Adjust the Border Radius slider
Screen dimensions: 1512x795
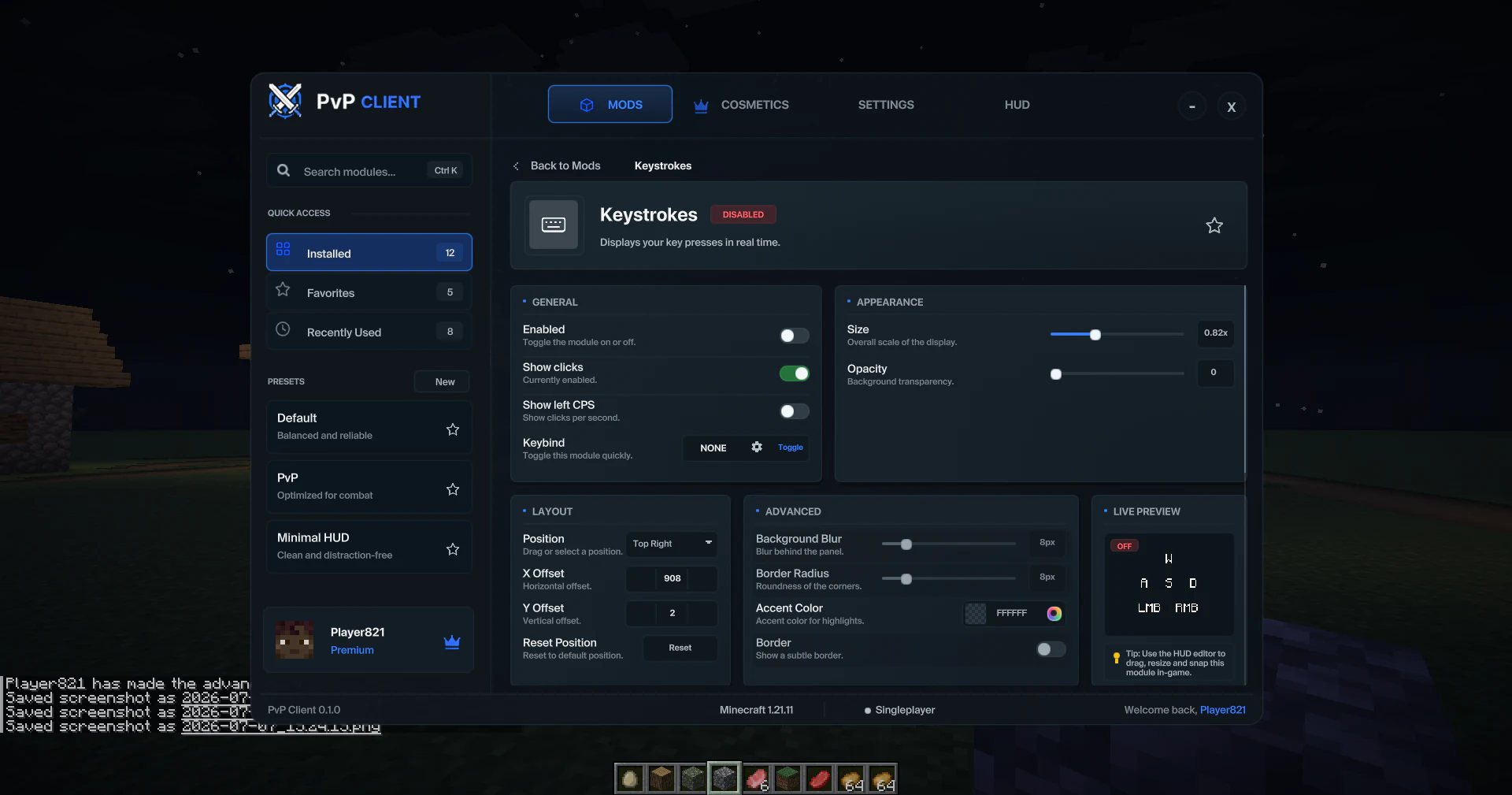(906, 579)
